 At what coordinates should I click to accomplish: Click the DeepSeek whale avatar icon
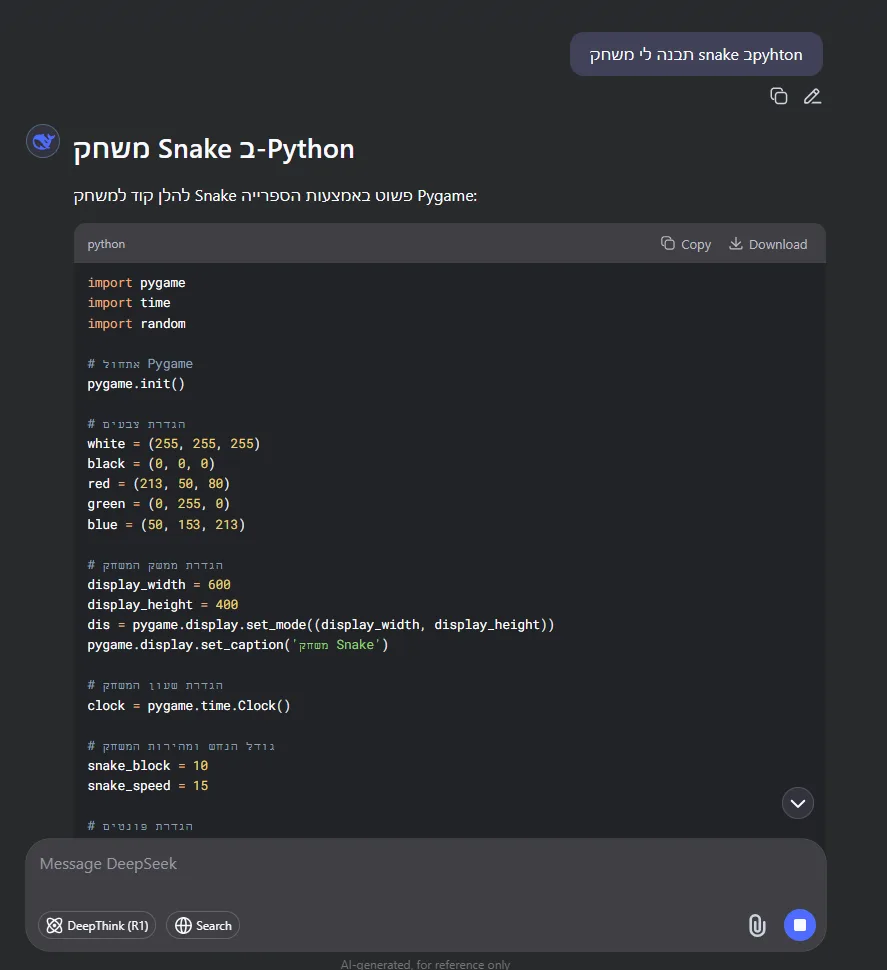pos(43,142)
